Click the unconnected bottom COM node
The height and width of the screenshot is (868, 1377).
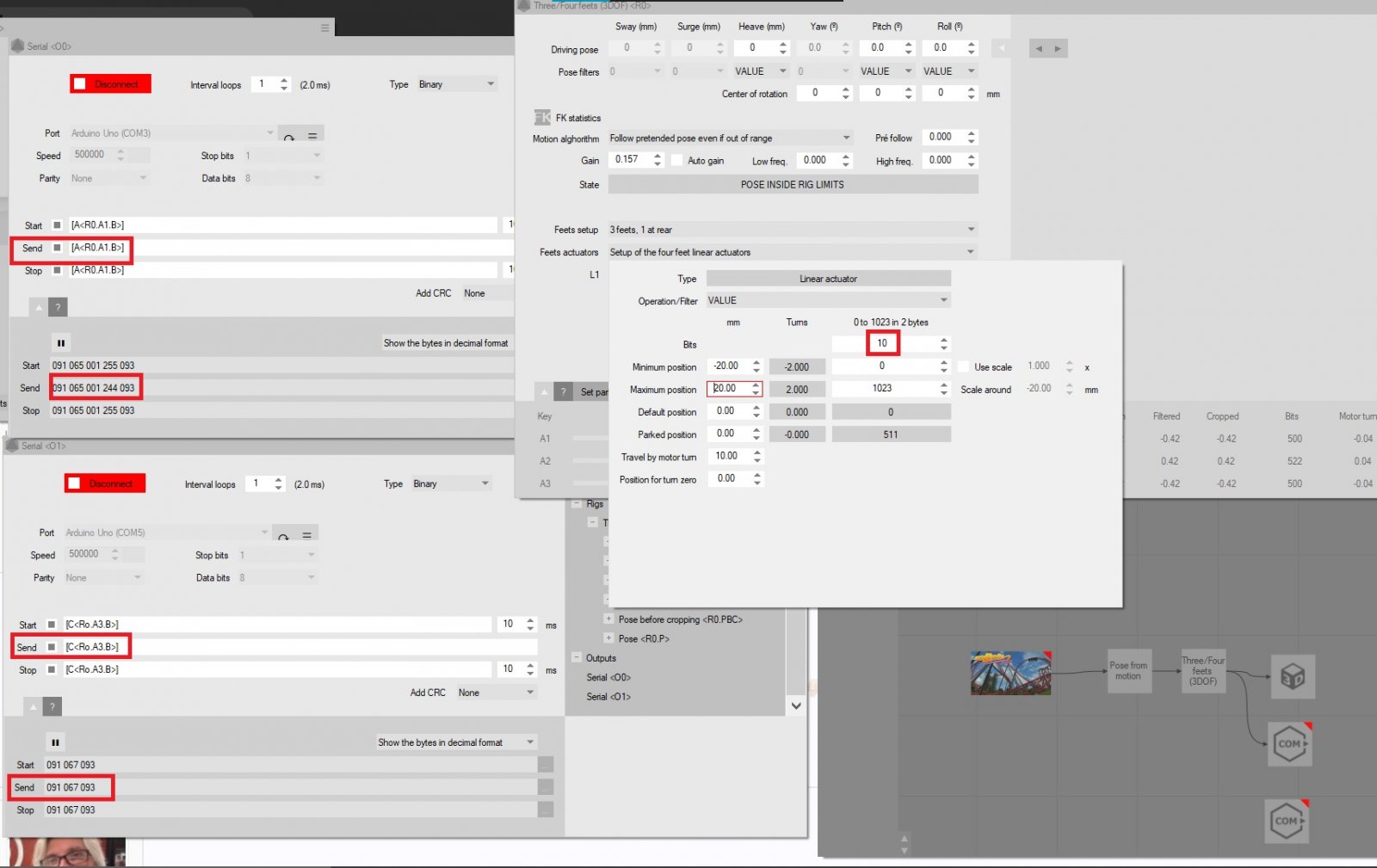coord(1287,821)
